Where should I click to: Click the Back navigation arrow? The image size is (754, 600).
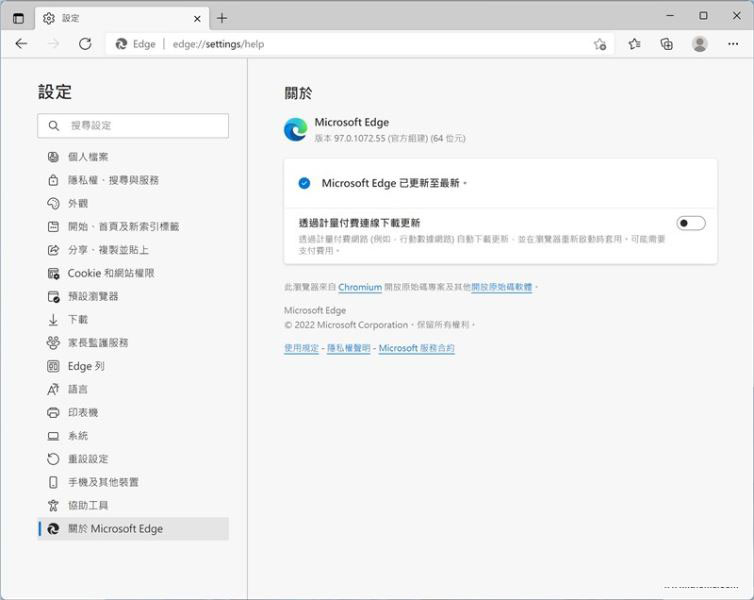point(22,44)
